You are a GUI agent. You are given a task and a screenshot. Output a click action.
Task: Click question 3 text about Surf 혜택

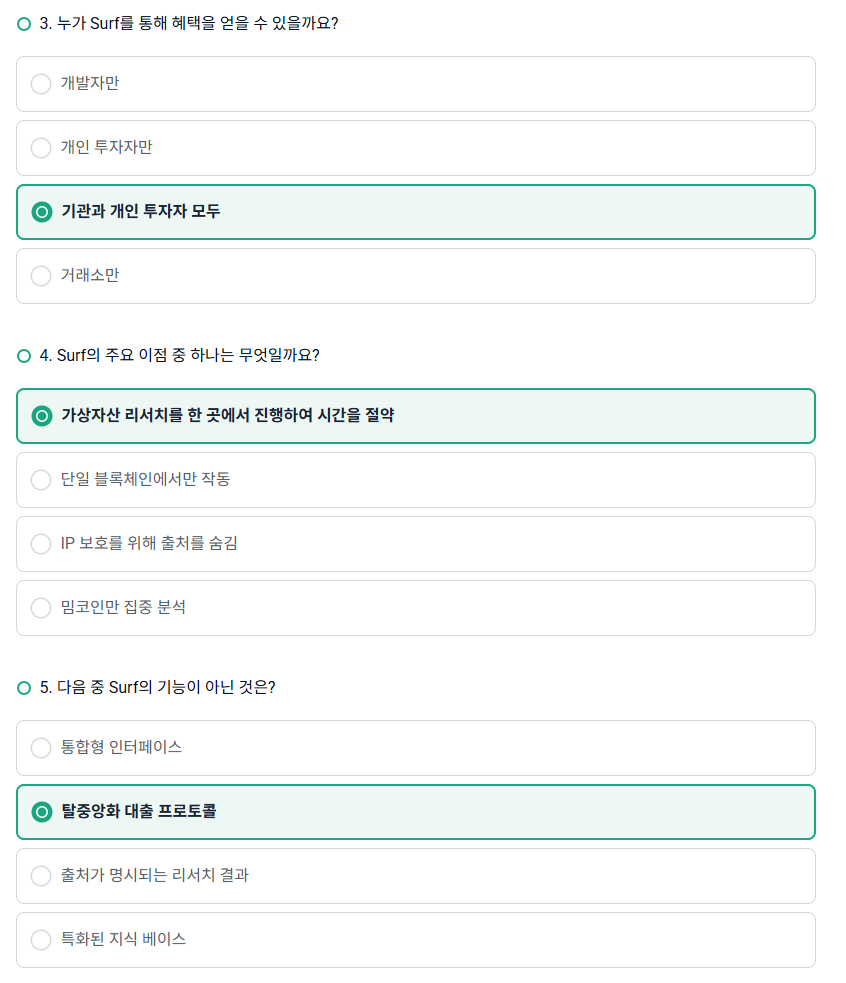click(189, 23)
